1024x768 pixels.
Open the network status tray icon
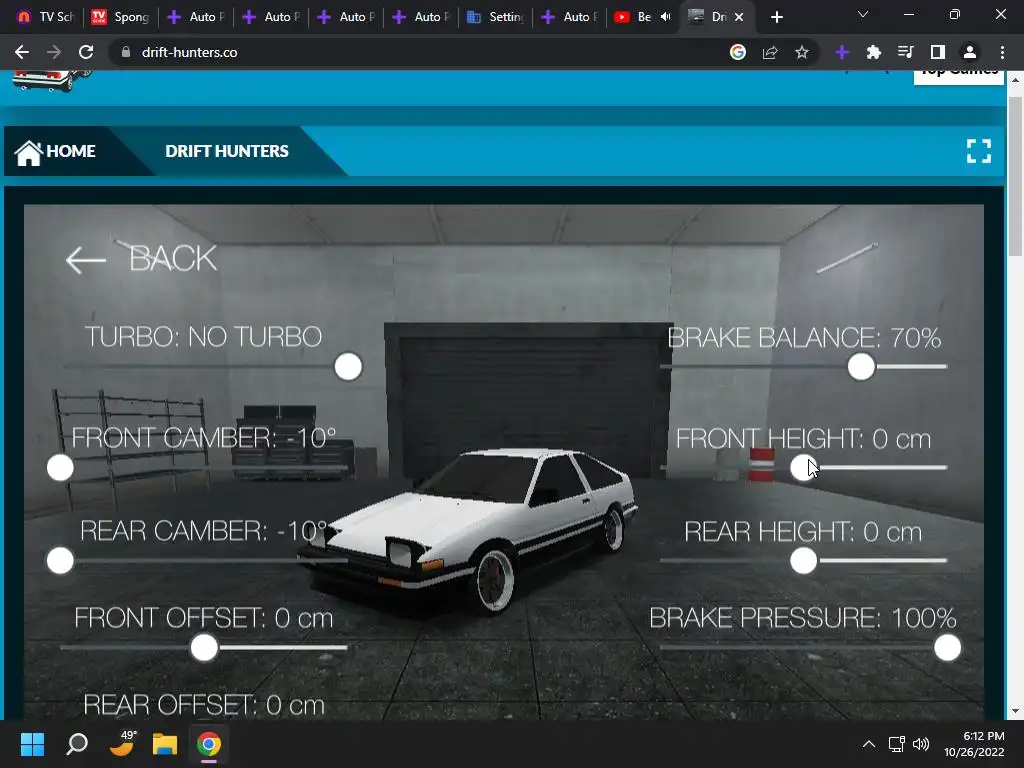pos(896,744)
